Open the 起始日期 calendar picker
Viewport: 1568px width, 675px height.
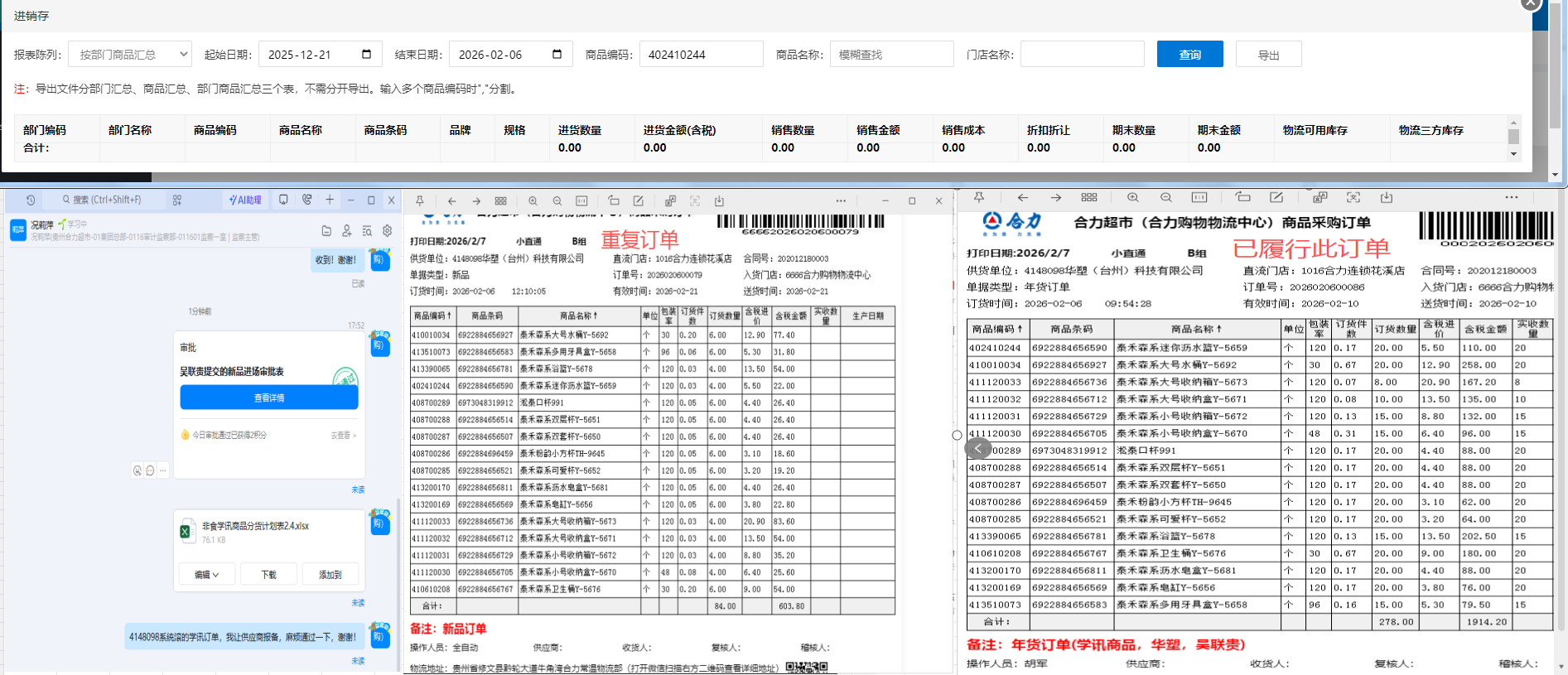pos(366,55)
